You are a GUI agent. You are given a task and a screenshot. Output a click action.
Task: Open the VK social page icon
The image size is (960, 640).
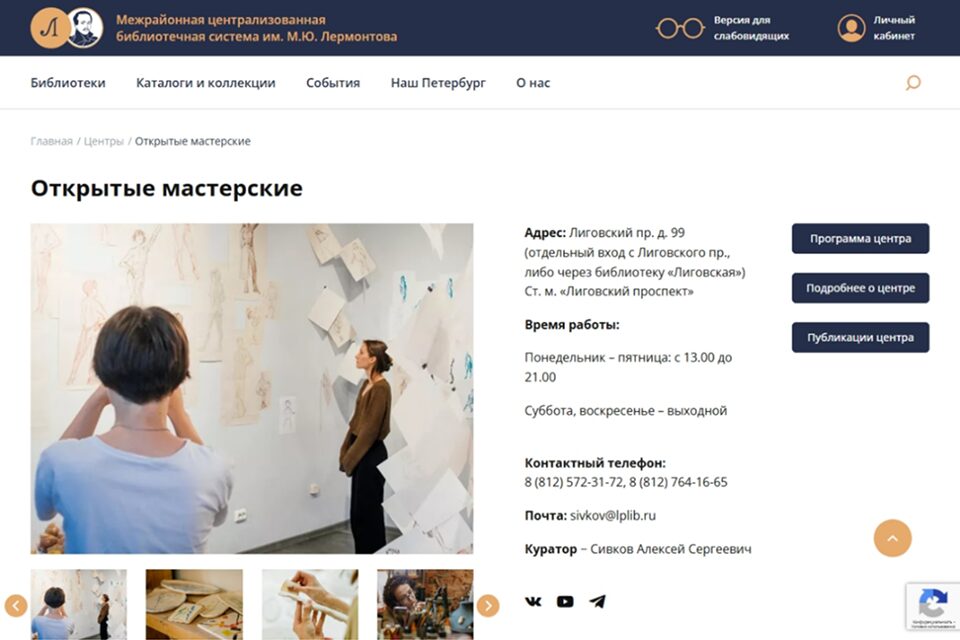(533, 601)
